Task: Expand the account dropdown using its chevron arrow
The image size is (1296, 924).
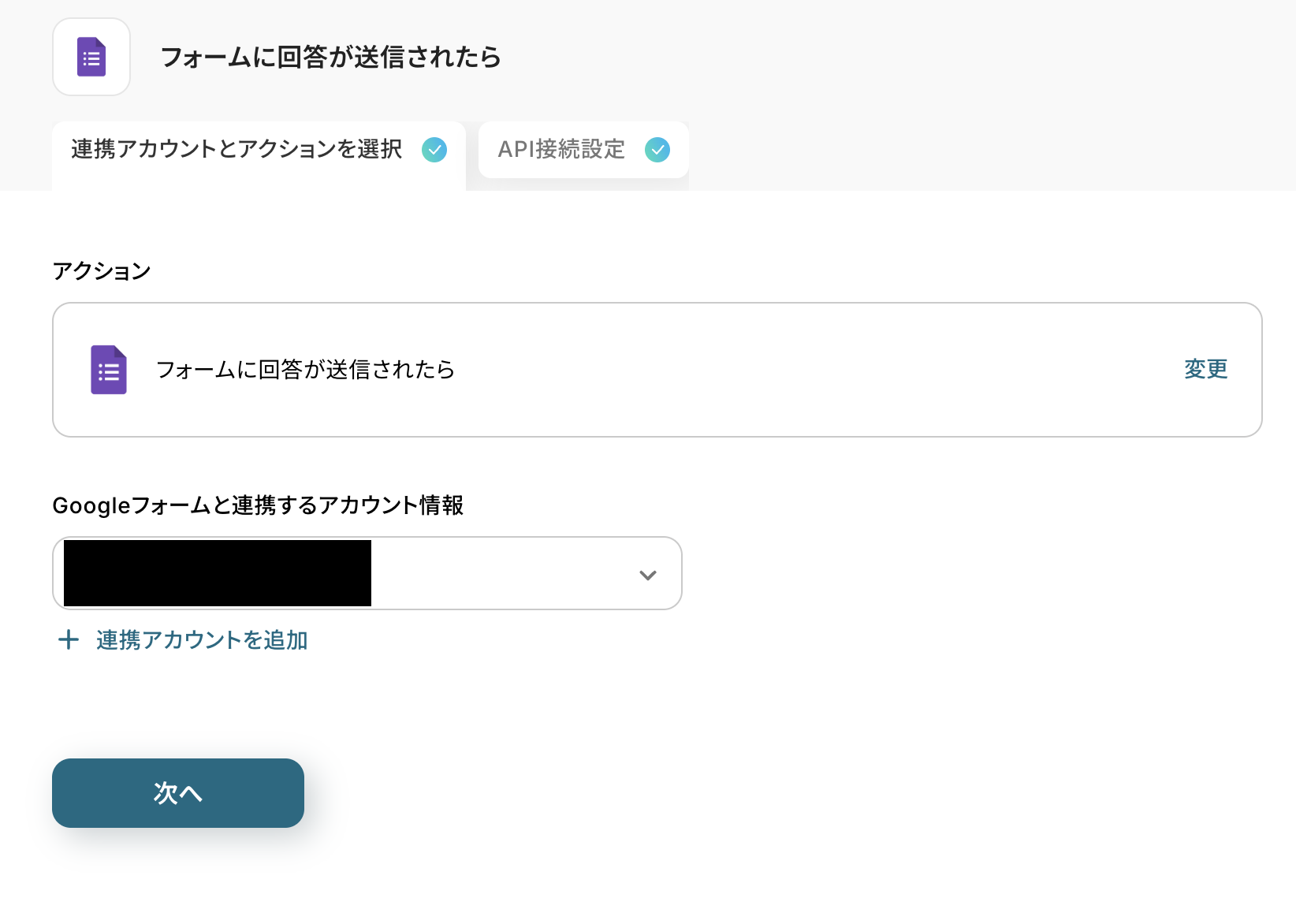Action: click(x=648, y=575)
